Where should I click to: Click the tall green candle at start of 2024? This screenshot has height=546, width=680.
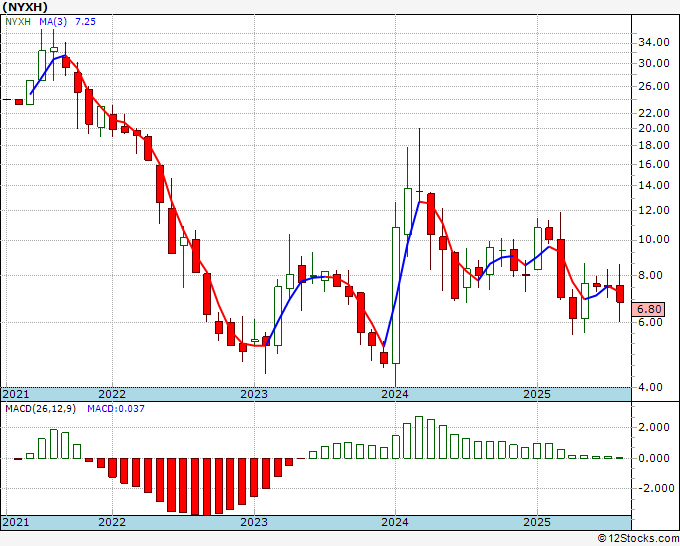pos(396,295)
